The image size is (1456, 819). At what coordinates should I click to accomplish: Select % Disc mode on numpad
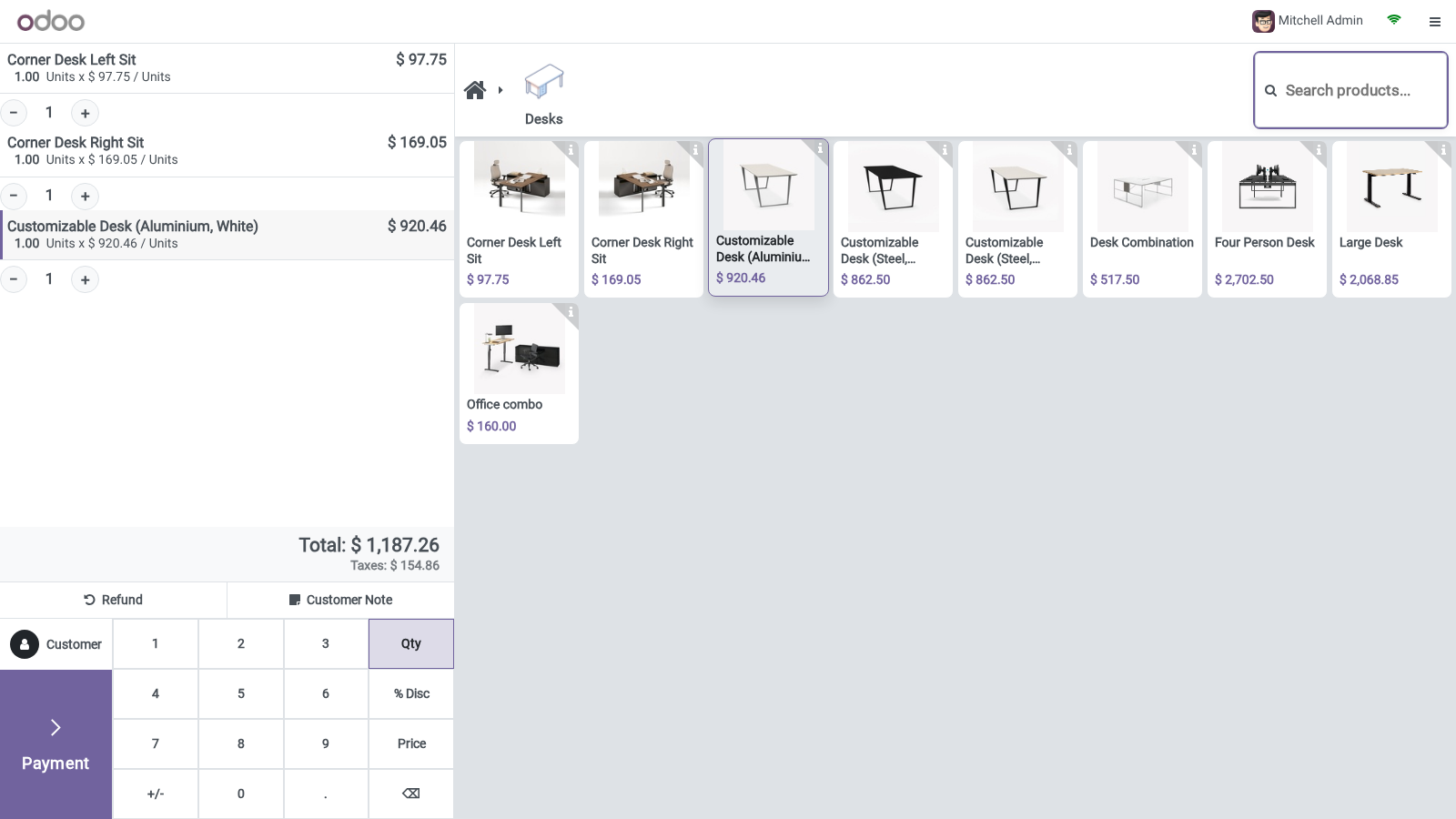411,693
